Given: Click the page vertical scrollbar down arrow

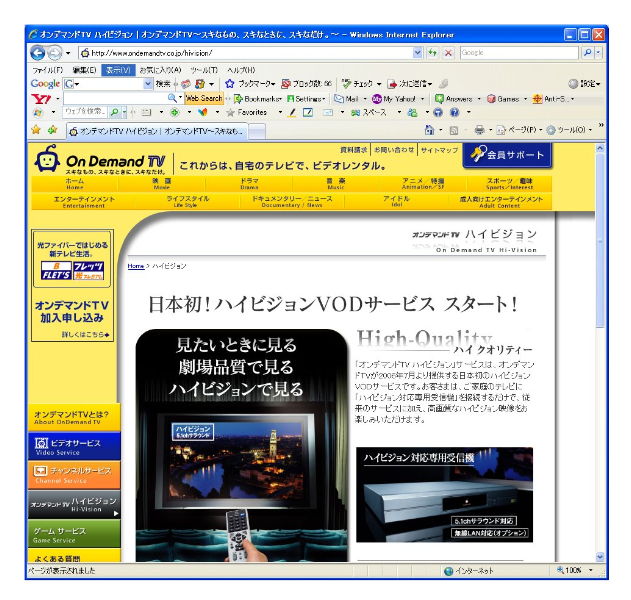Looking at the screenshot, I should pyautogui.click(x=600, y=557).
